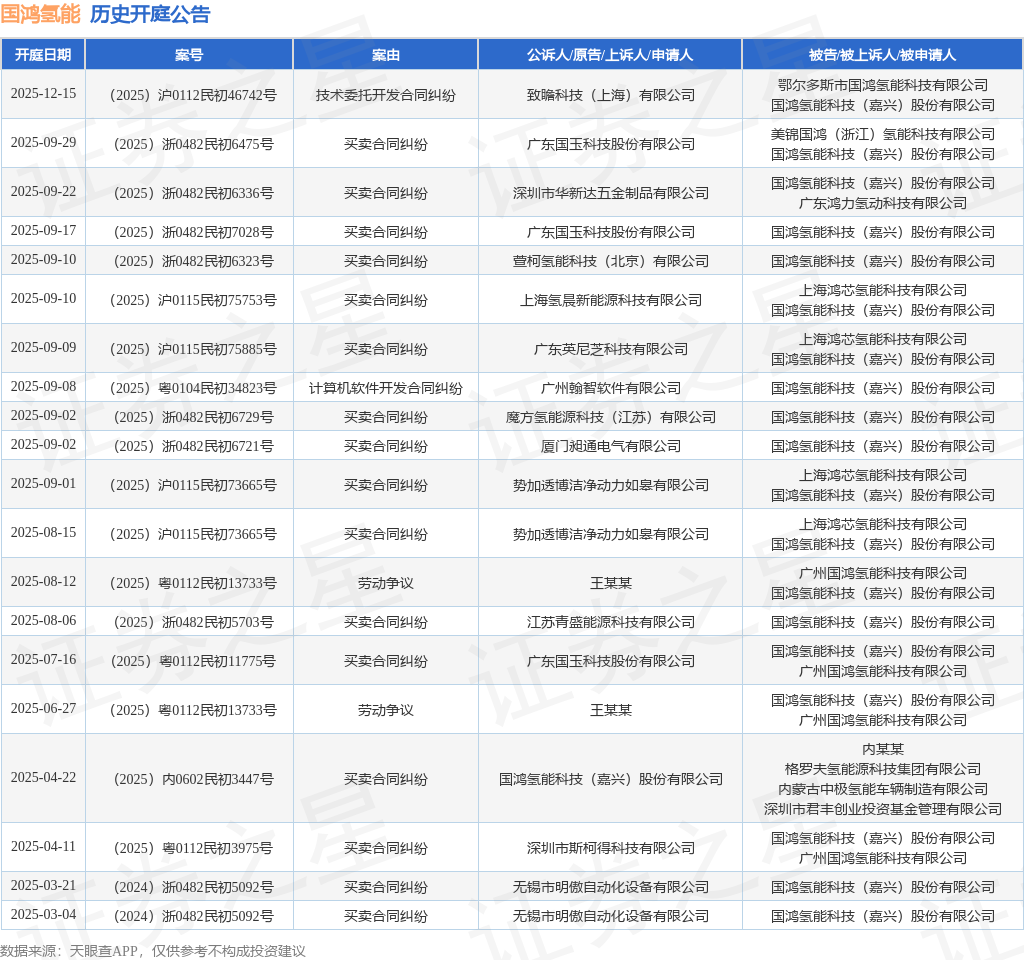Select the 被告/被上诉人/被申请人 column header
Image resolution: width=1024 pixels, height=960 pixels.
(x=882, y=55)
